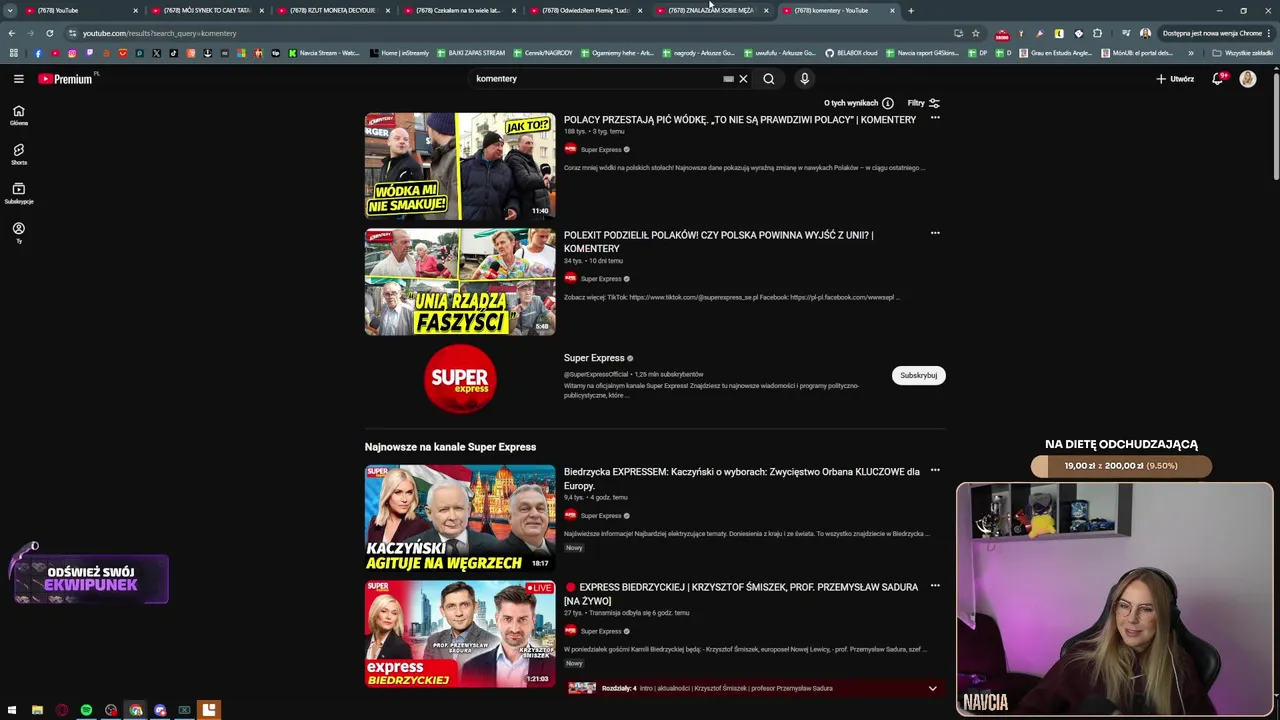Screen dimensions: 1280x720
Task: Switch to the 'Odwiedziłem Plemię' tab
Action: (584, 11)
